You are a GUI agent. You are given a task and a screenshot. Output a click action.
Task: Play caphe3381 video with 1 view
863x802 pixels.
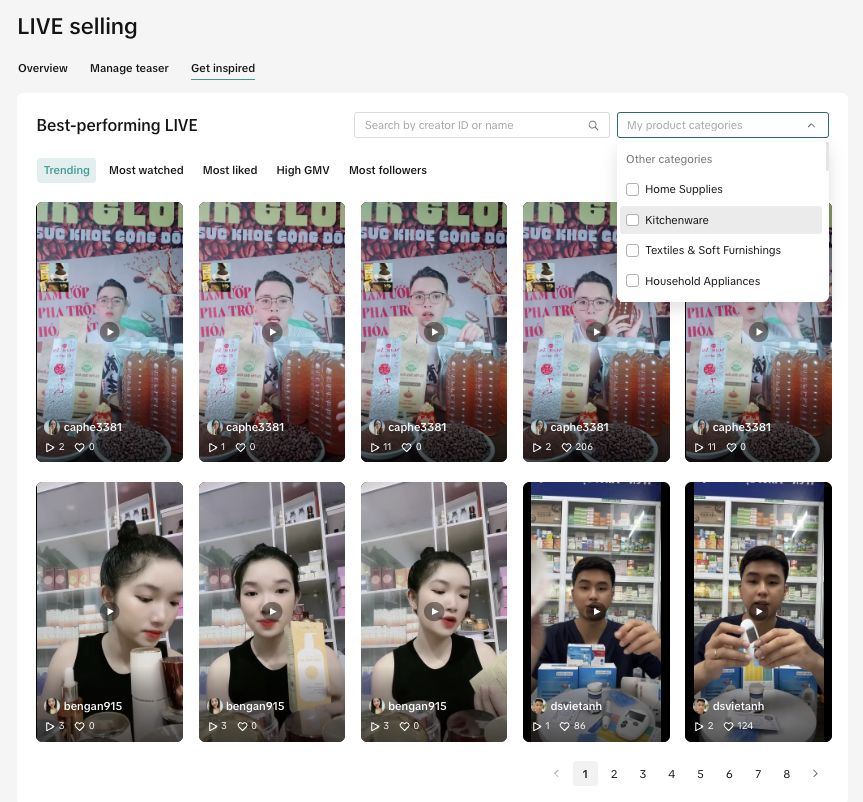(x=272, y=332)
